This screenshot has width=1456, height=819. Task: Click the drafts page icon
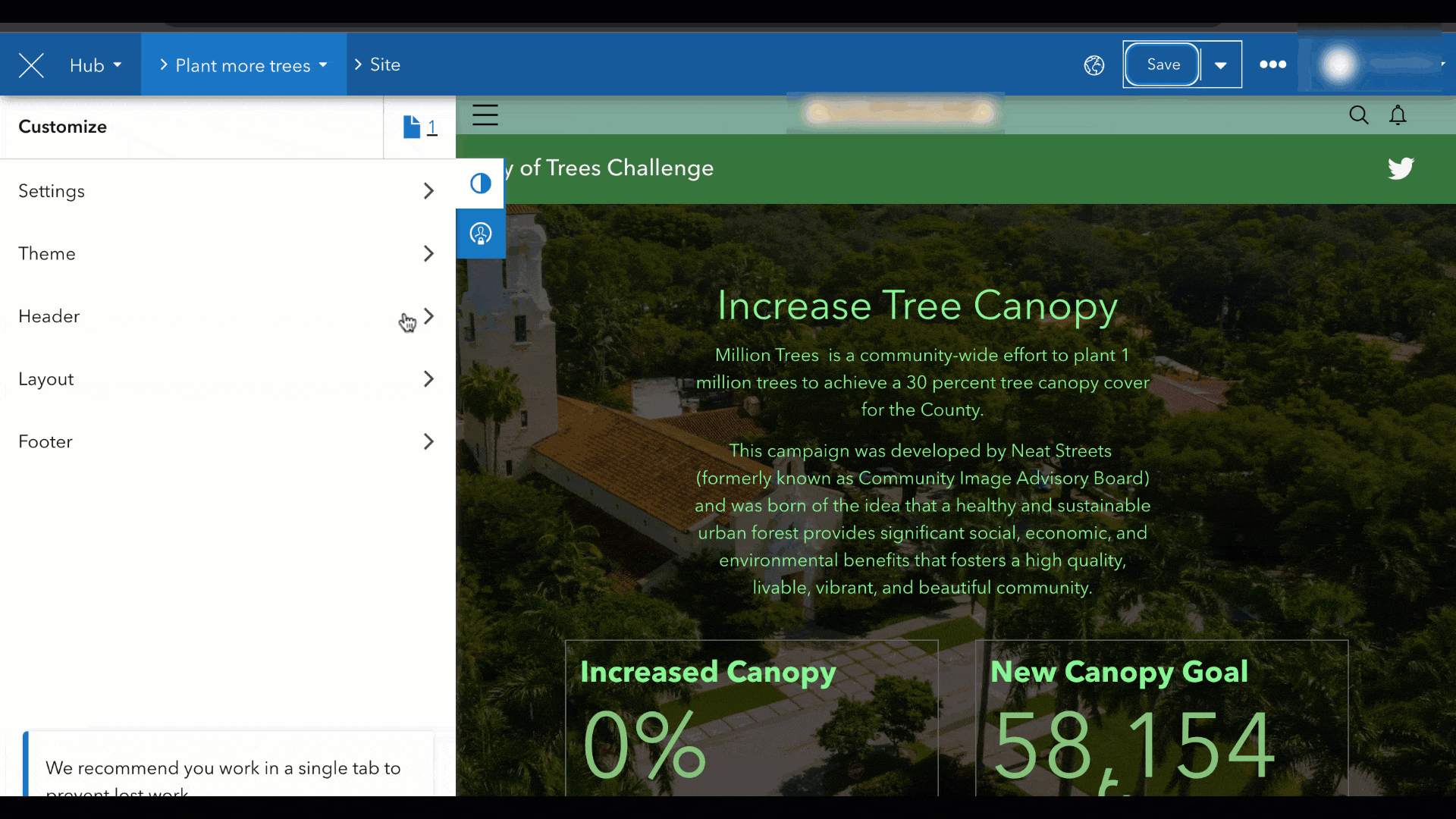tap(412, 127)
